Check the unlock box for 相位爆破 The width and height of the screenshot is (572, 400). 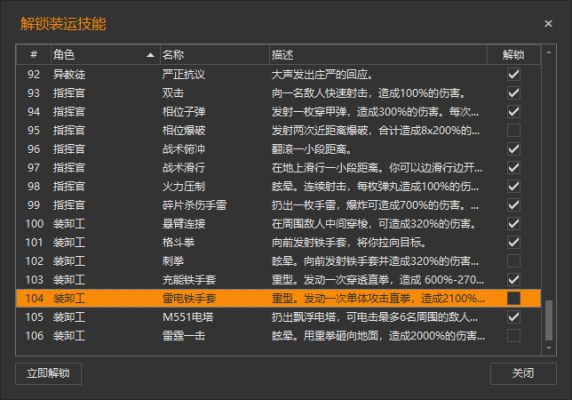514,130
